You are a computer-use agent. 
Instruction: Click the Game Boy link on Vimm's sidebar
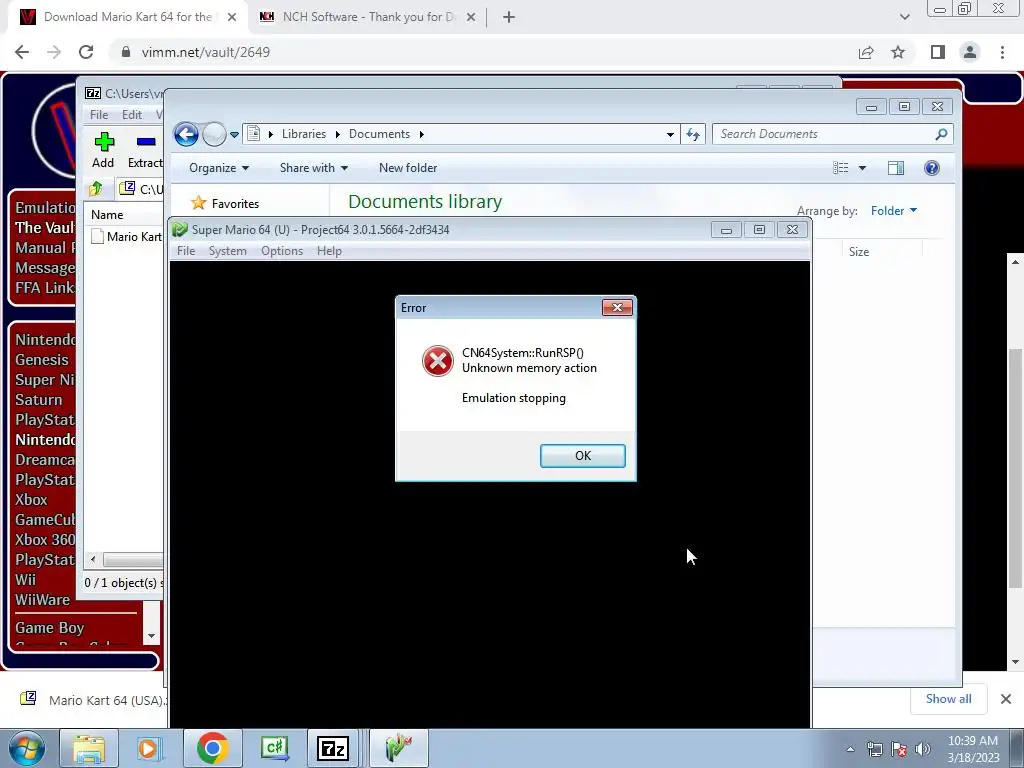[50, 628]
